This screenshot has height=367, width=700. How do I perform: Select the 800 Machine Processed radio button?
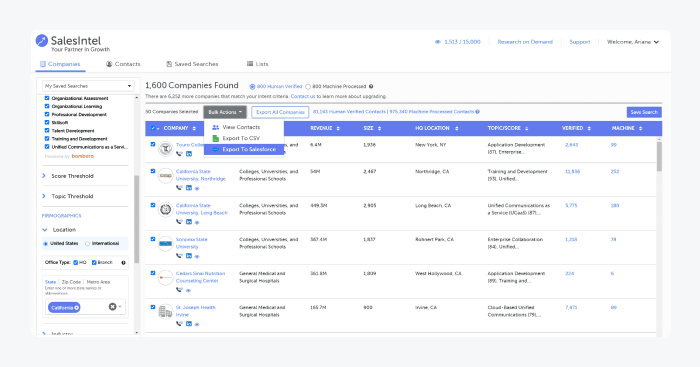coord(308,87)
